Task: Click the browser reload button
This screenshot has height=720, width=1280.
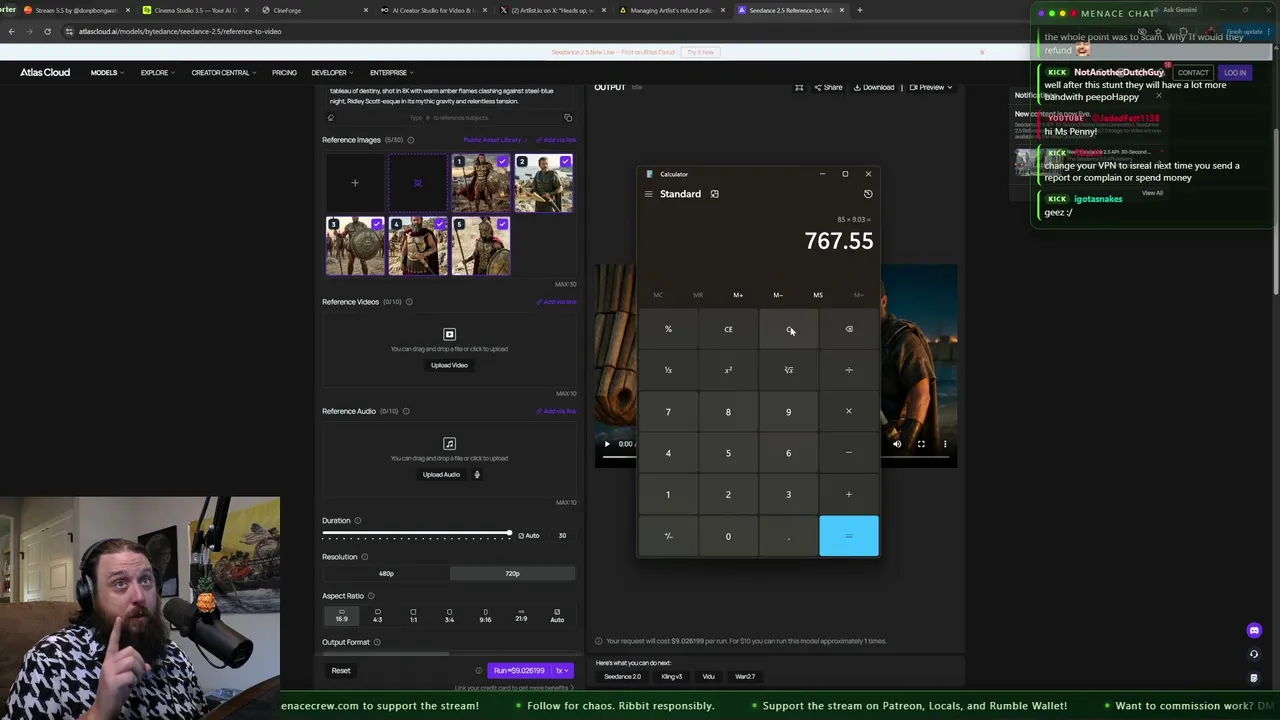Action: point(47,31)
